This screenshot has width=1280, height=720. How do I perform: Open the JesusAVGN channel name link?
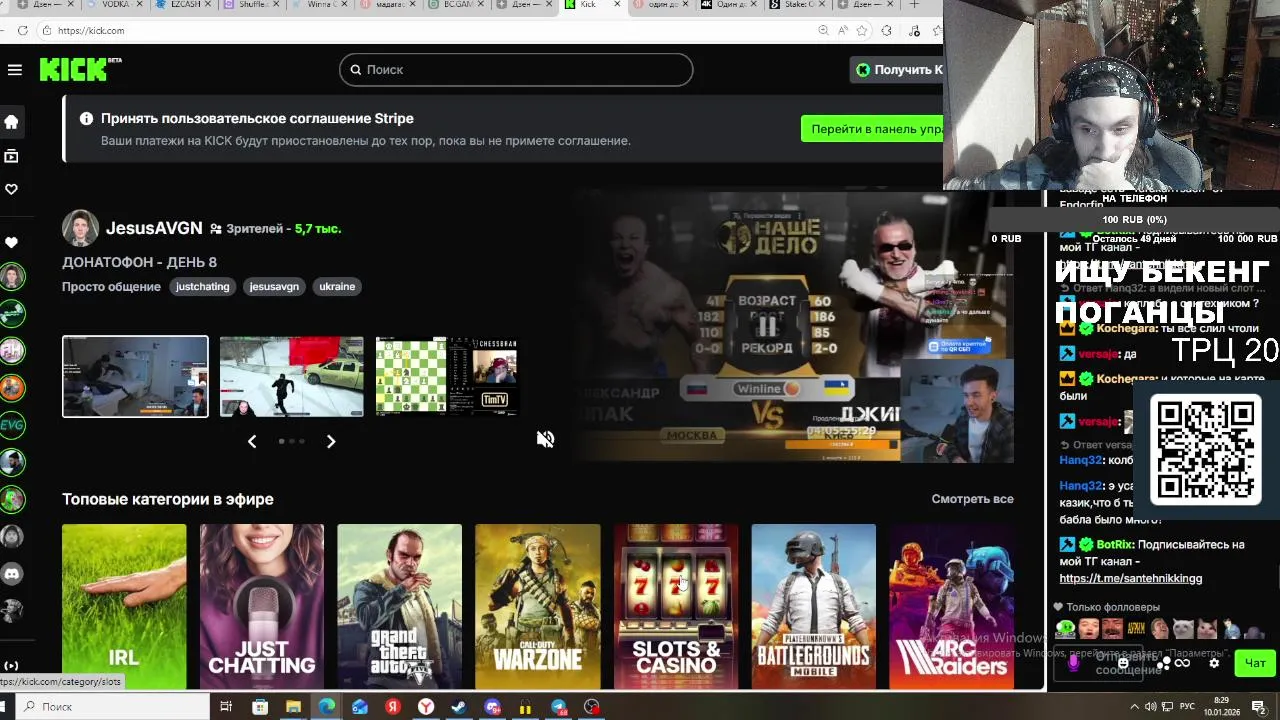pos(154,228)
